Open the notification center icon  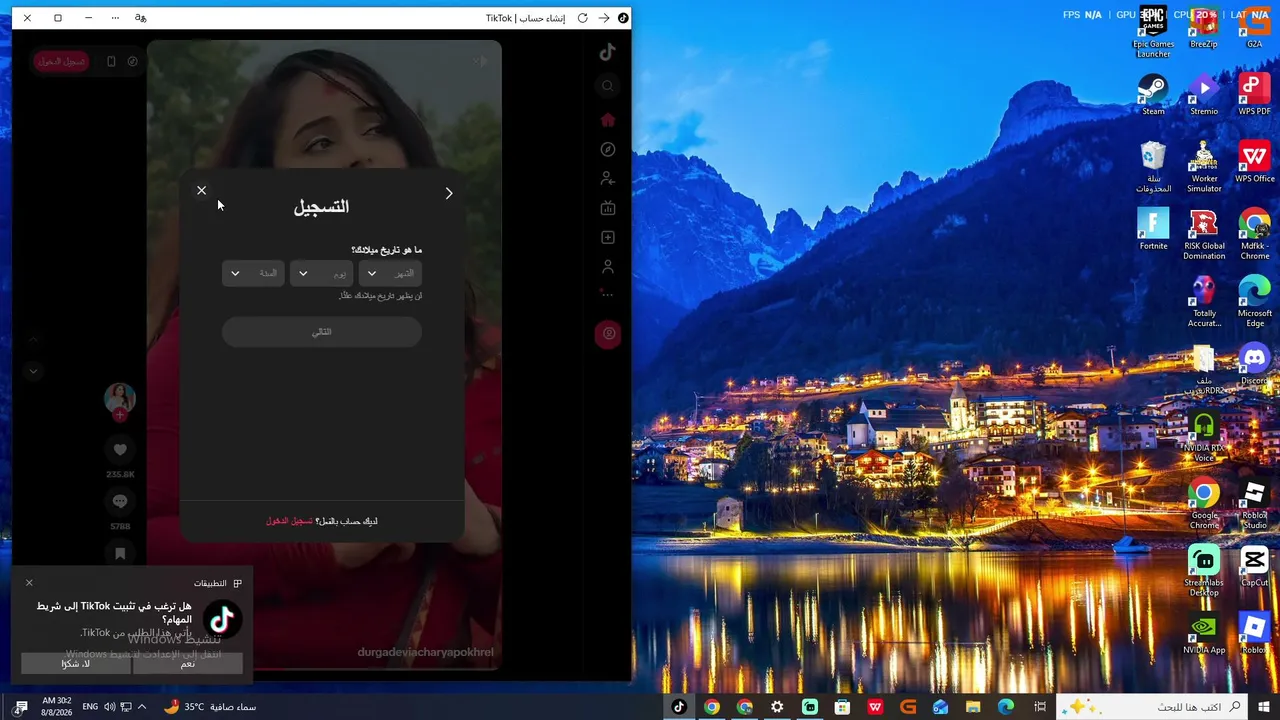[20, 707]
